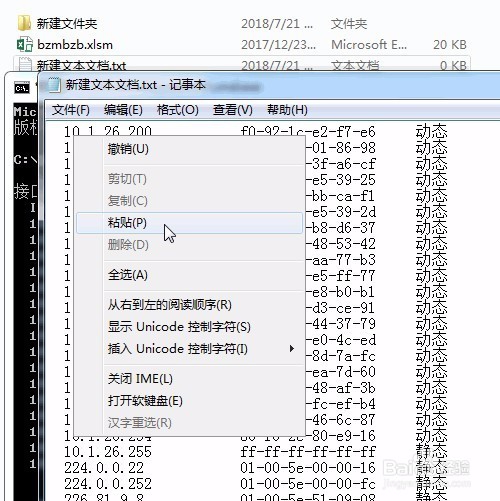Click the bzmbzb.xlsm Excel file icon
The image size is (500, 501).
24,44
